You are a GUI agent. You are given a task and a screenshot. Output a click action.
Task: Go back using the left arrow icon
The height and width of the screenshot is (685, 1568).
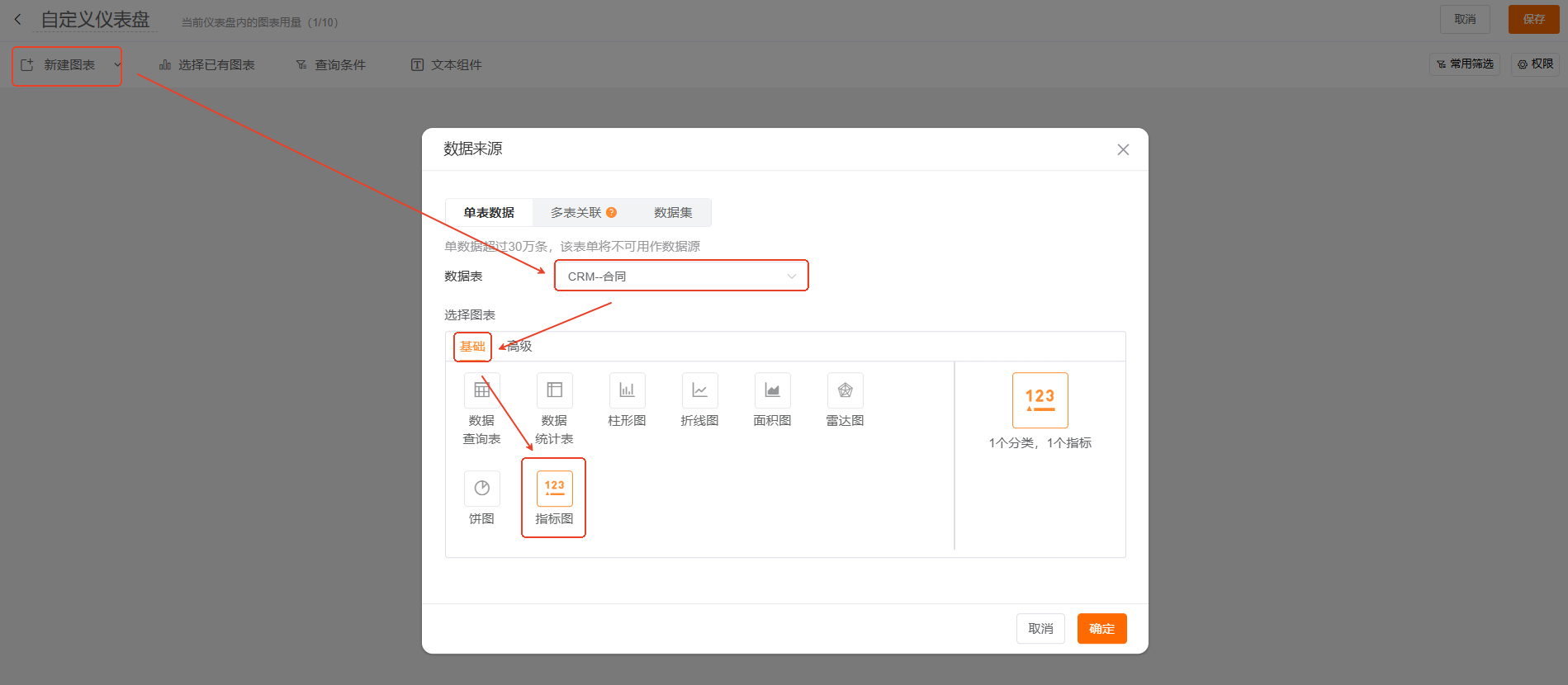[18, 20]
